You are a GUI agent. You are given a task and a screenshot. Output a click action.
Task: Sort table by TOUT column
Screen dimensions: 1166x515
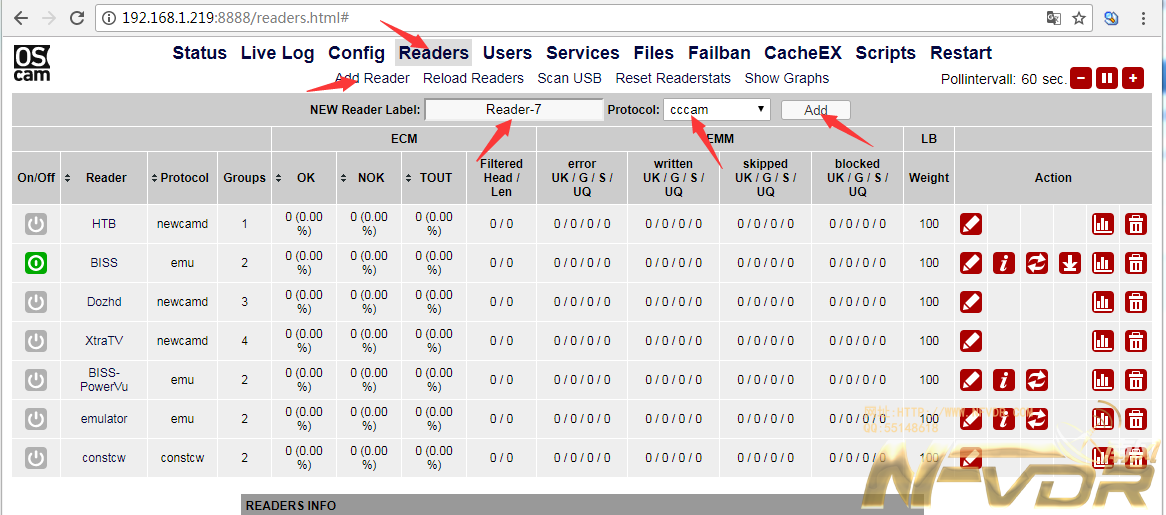click(x=435, y=178)
